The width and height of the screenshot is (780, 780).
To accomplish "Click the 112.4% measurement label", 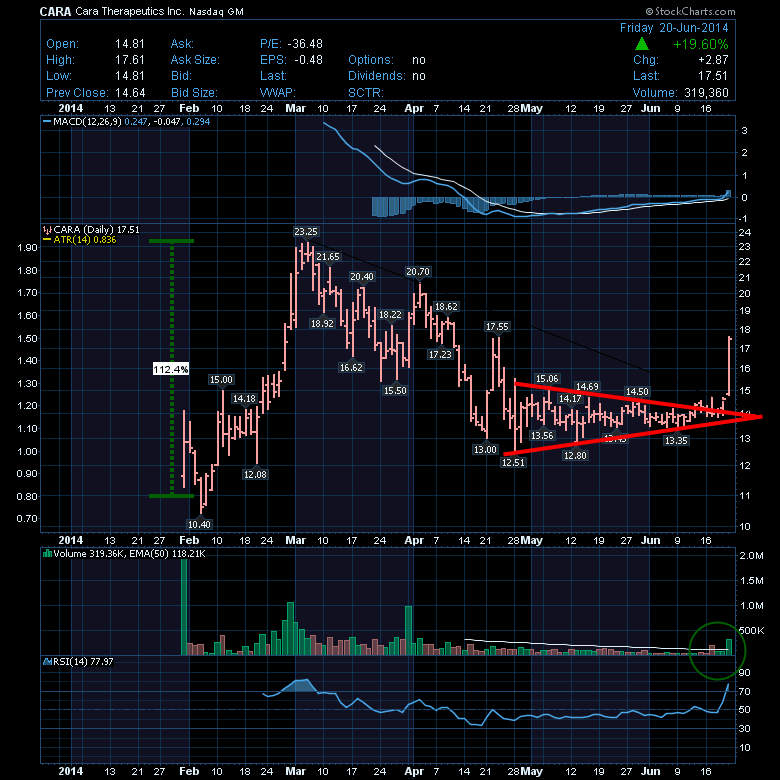I will coord(171,369).
